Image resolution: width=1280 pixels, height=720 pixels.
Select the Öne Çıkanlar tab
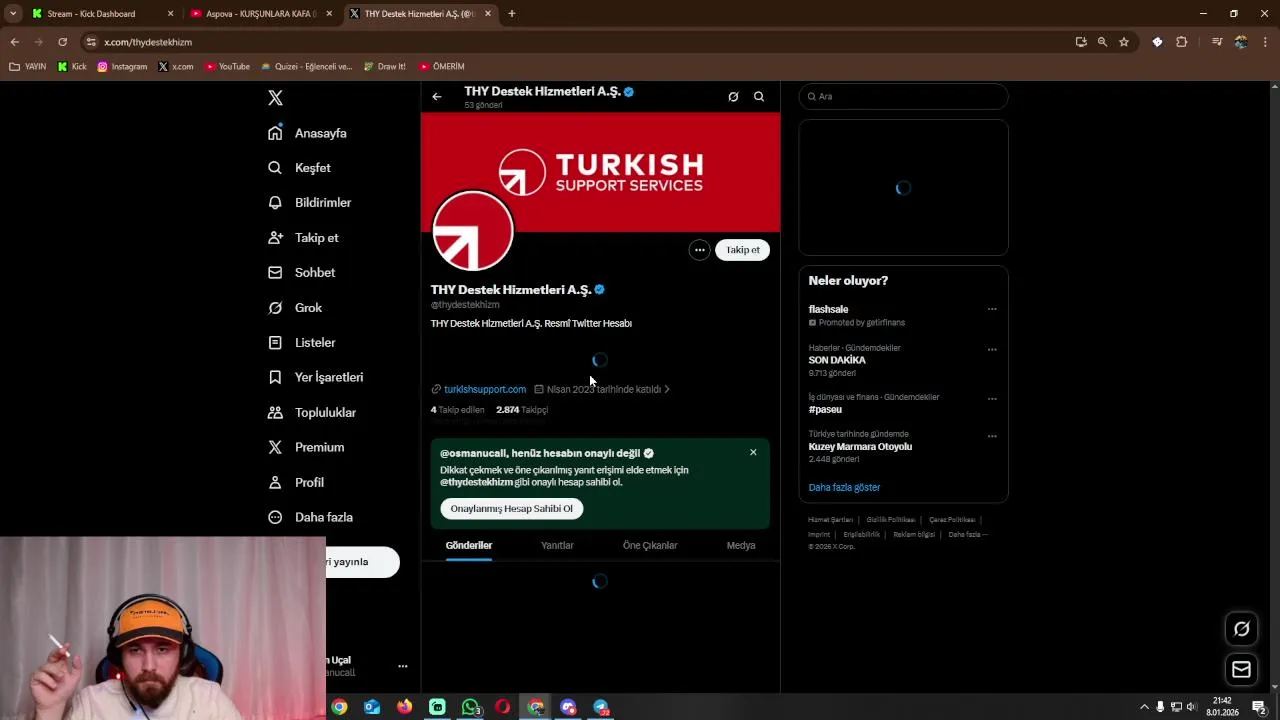pyautogui.click(x=650, y=546)
